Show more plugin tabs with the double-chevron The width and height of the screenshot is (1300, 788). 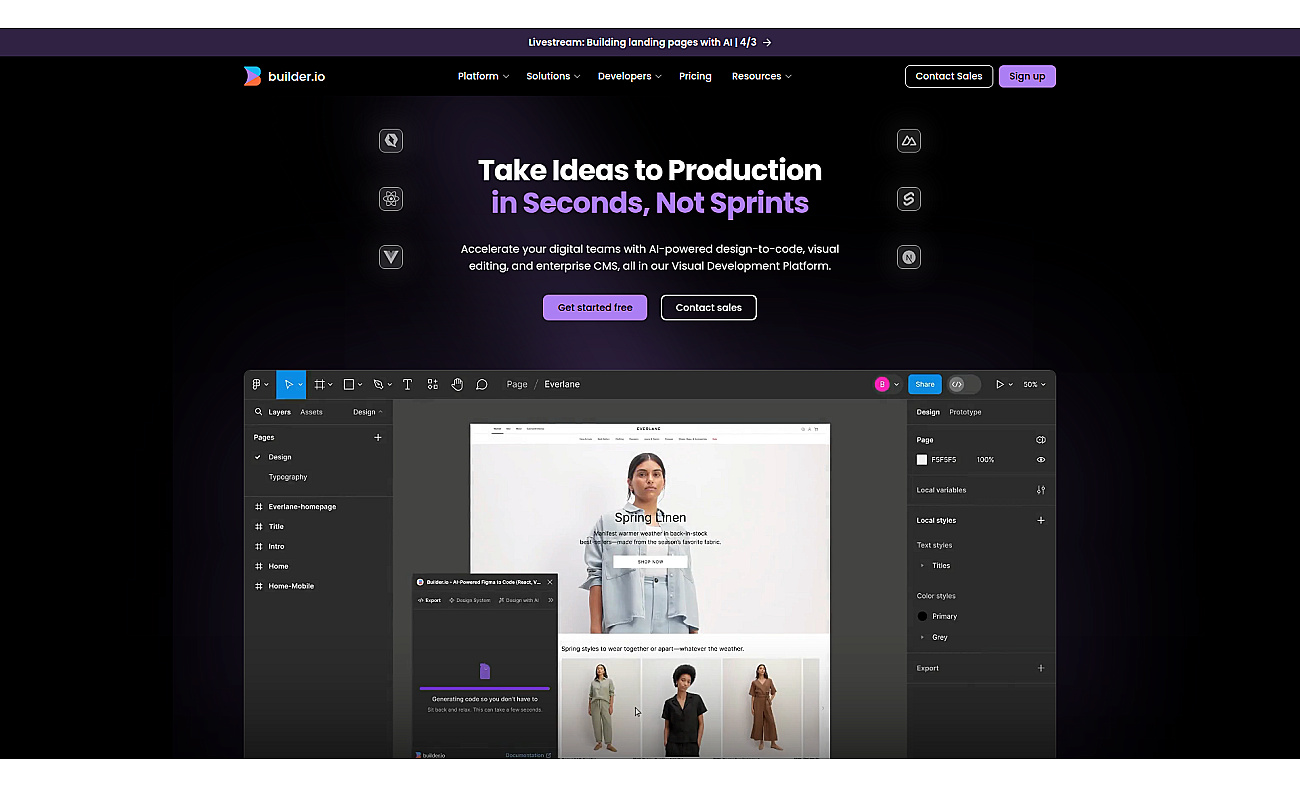point(550,600)
